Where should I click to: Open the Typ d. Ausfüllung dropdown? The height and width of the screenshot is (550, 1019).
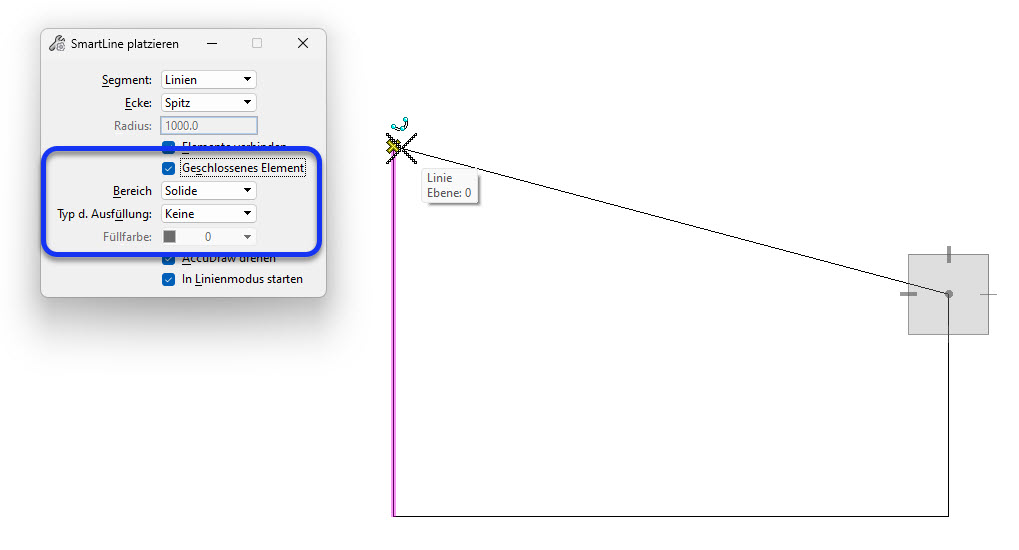point(209,214)
